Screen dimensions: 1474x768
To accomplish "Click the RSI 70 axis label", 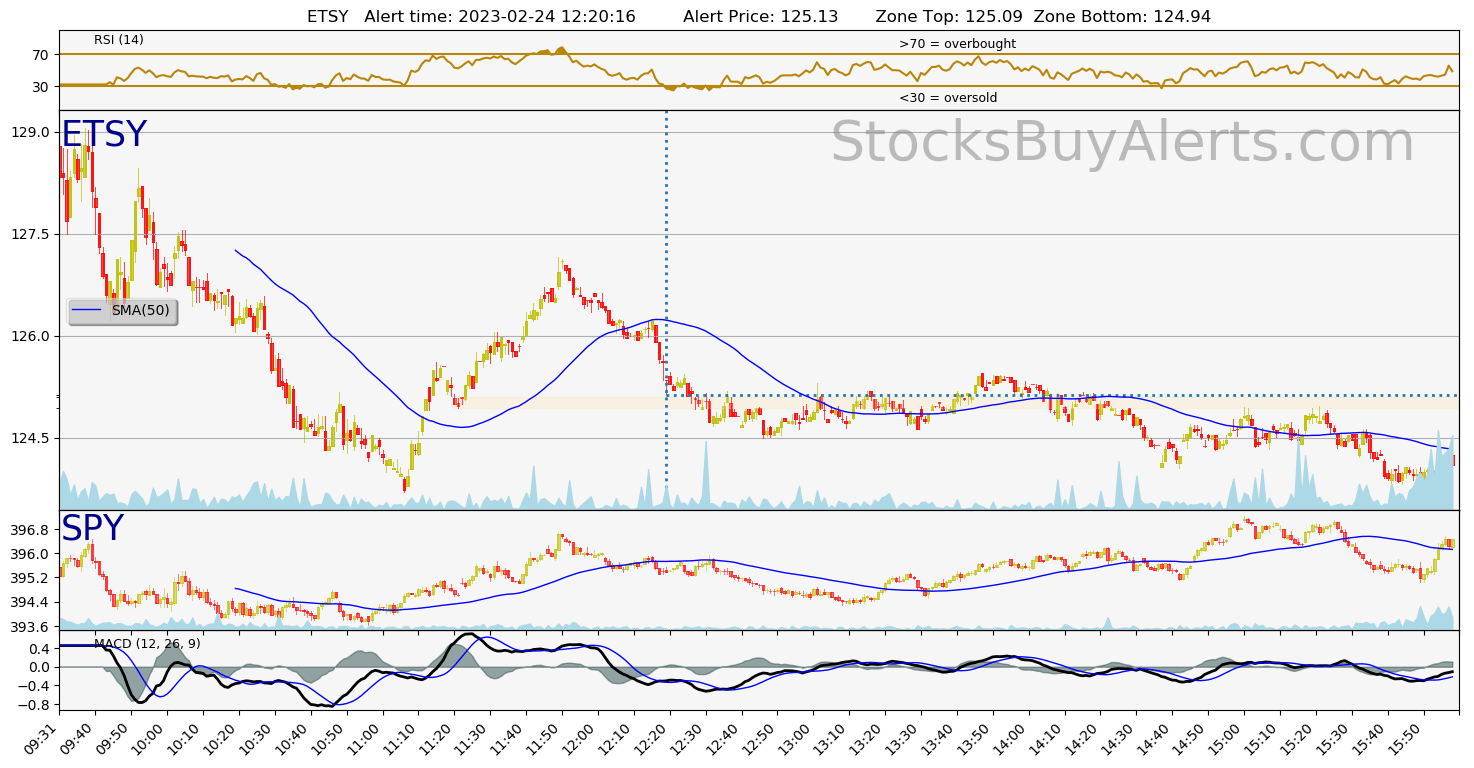I will [41, 54].
